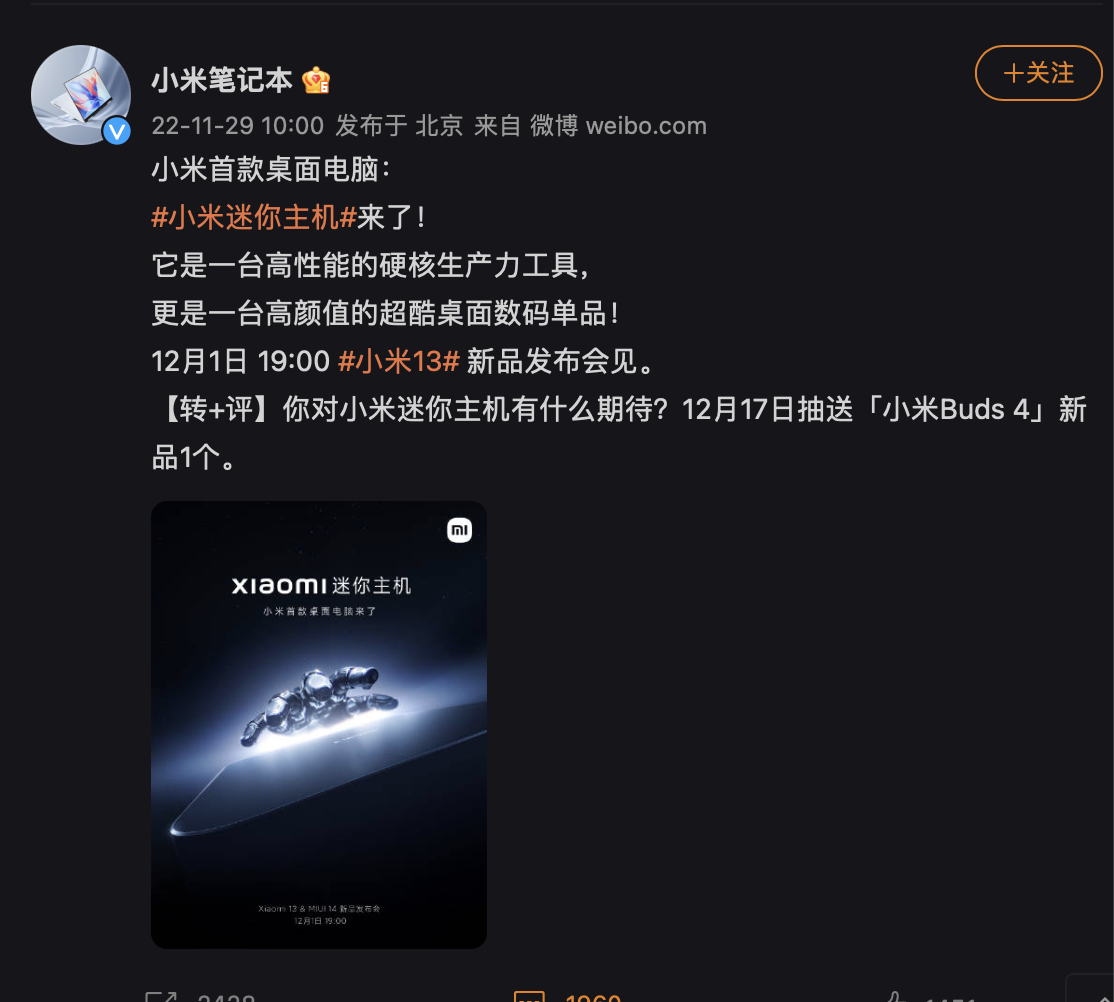
Task: Click the 微博 weibo.com source link
Action: tap(618, 126)
